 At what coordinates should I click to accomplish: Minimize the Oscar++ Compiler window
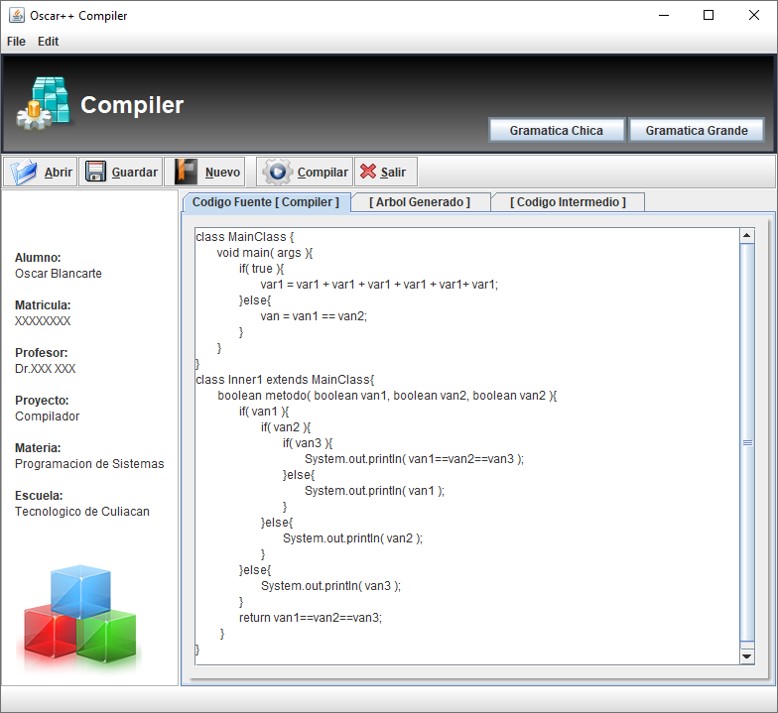pyautogui.click(x=664, y=15)
